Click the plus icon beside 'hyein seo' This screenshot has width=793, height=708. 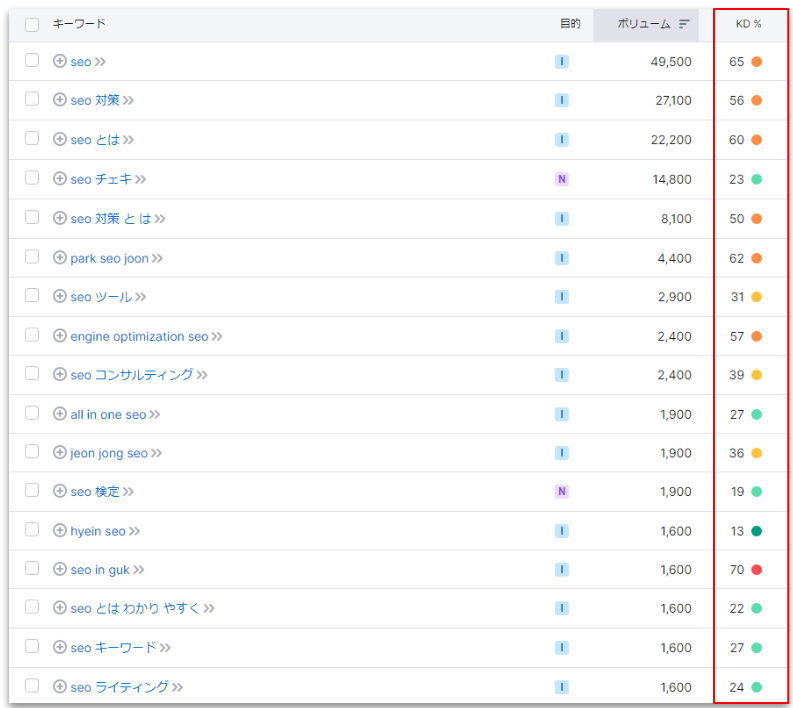pos(59,531)
